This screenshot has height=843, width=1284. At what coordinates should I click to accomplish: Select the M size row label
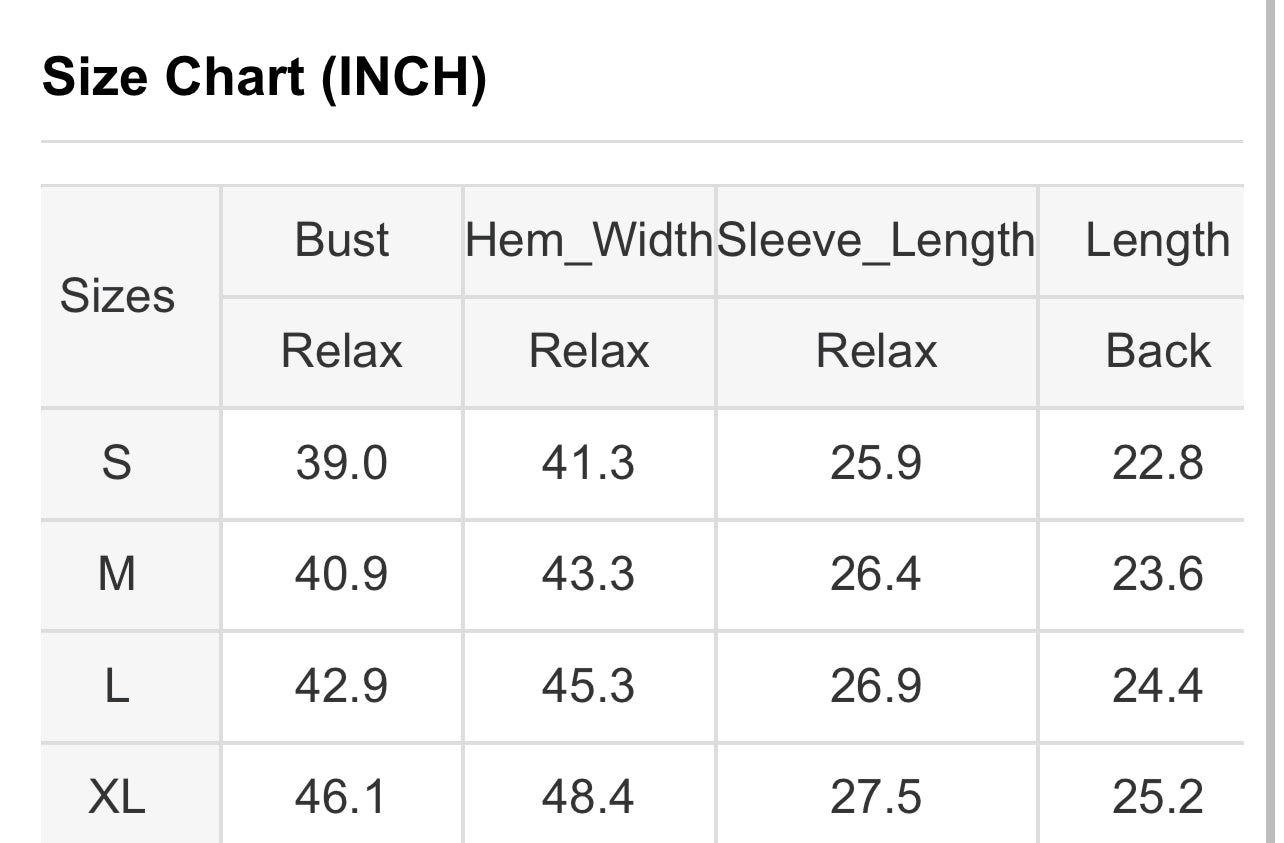117,575
